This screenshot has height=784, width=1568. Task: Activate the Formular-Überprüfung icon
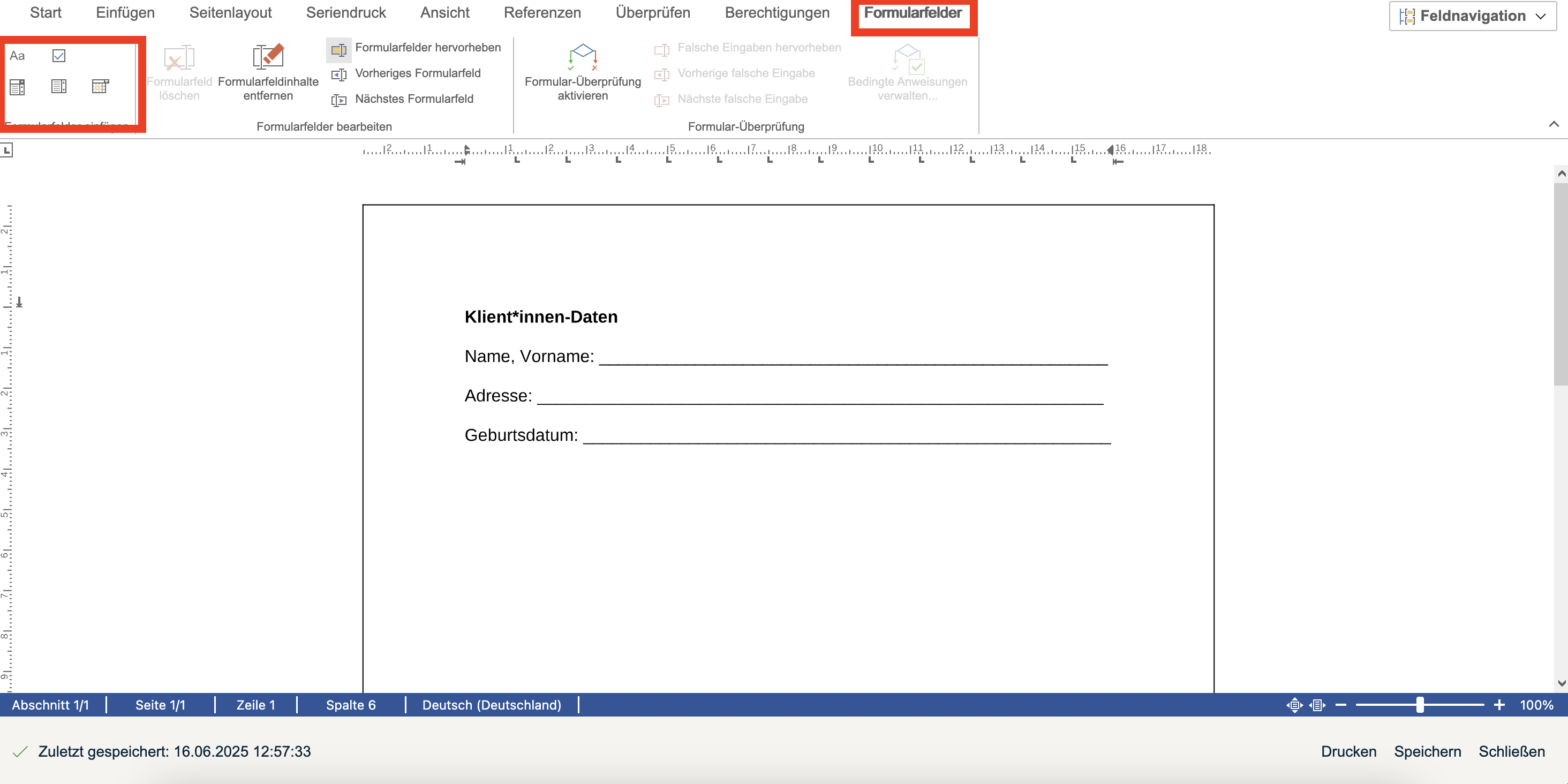click(x=583, y=57)
